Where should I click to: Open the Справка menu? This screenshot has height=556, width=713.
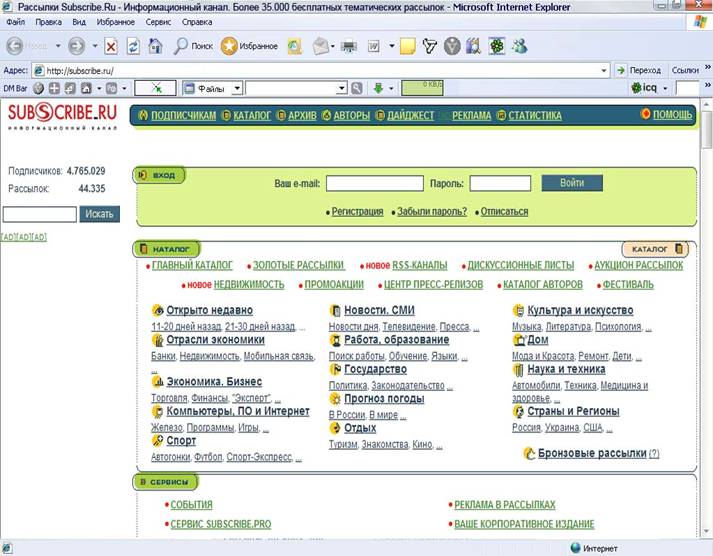[197, 22]
